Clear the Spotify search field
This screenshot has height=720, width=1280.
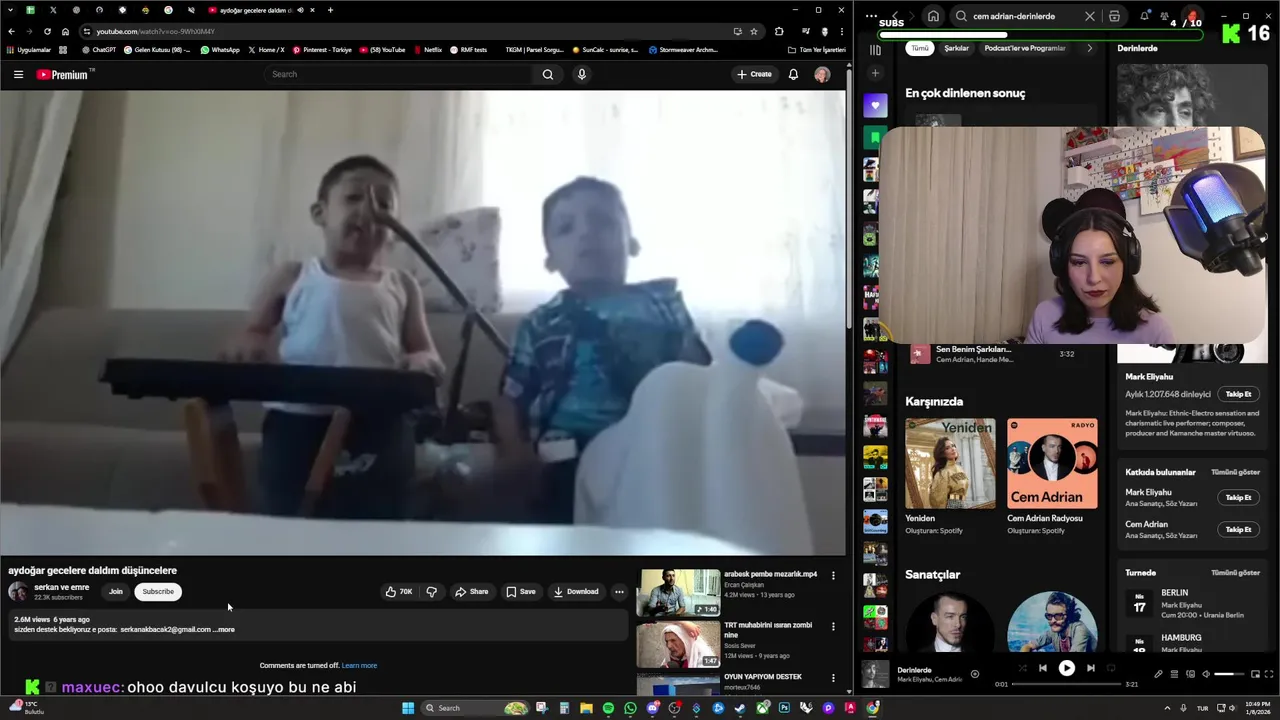(1090, 16)
